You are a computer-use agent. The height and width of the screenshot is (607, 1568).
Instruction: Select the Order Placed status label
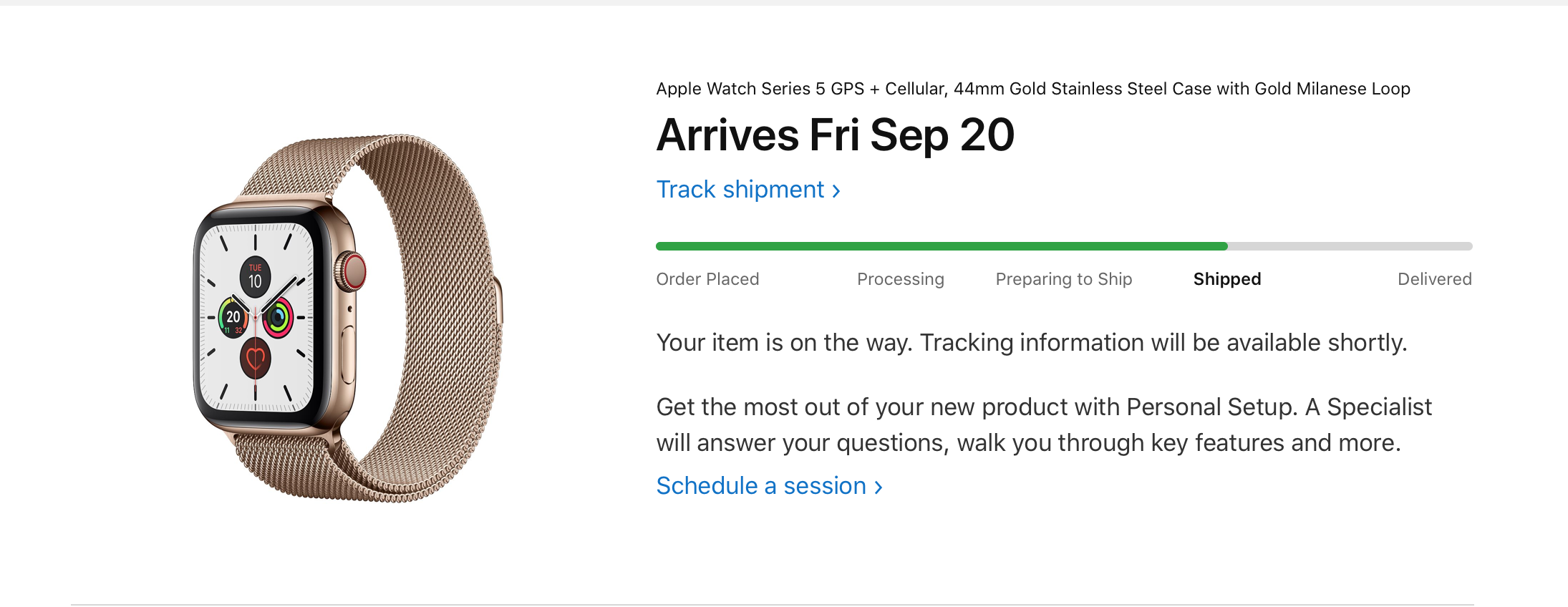click(x=707, y=279)
